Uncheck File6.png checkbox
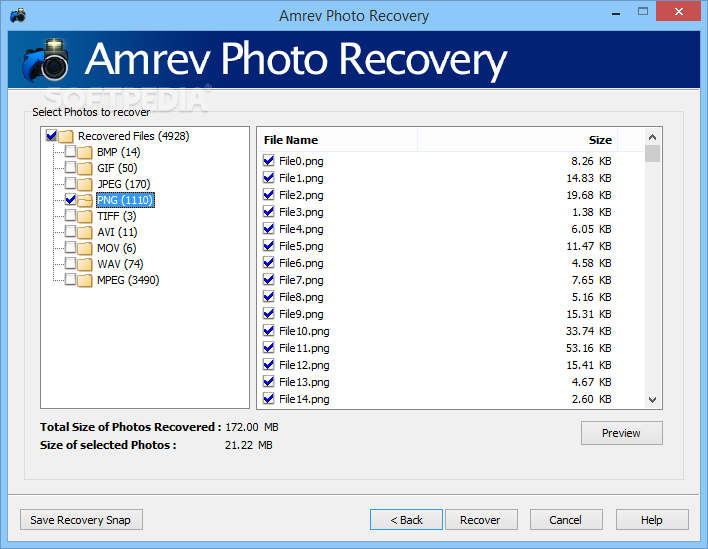Image resolution: width=708 pixels, height=549 pixels. coord(269,262)
